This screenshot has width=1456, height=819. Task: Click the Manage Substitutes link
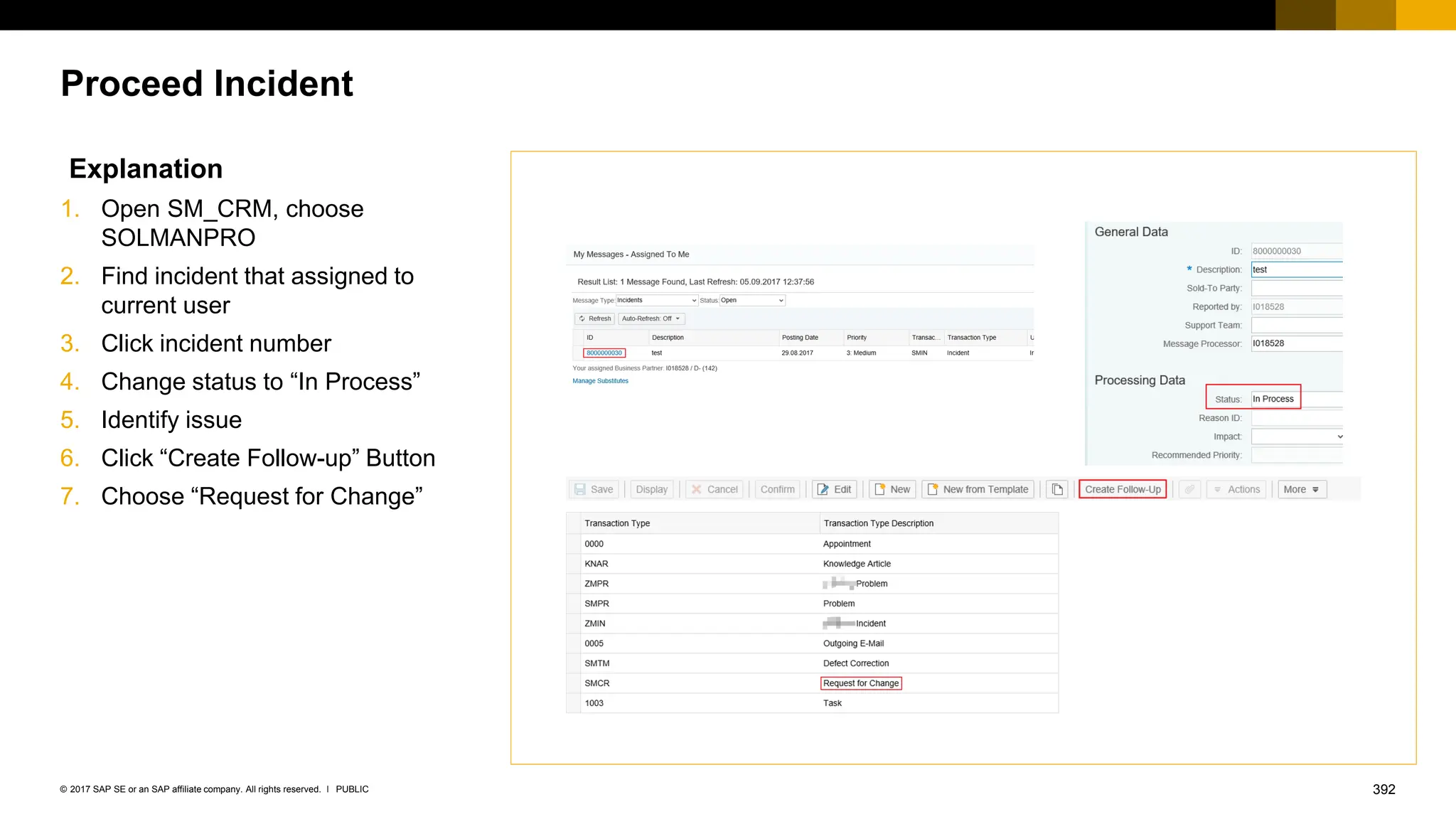pos(601,381)
